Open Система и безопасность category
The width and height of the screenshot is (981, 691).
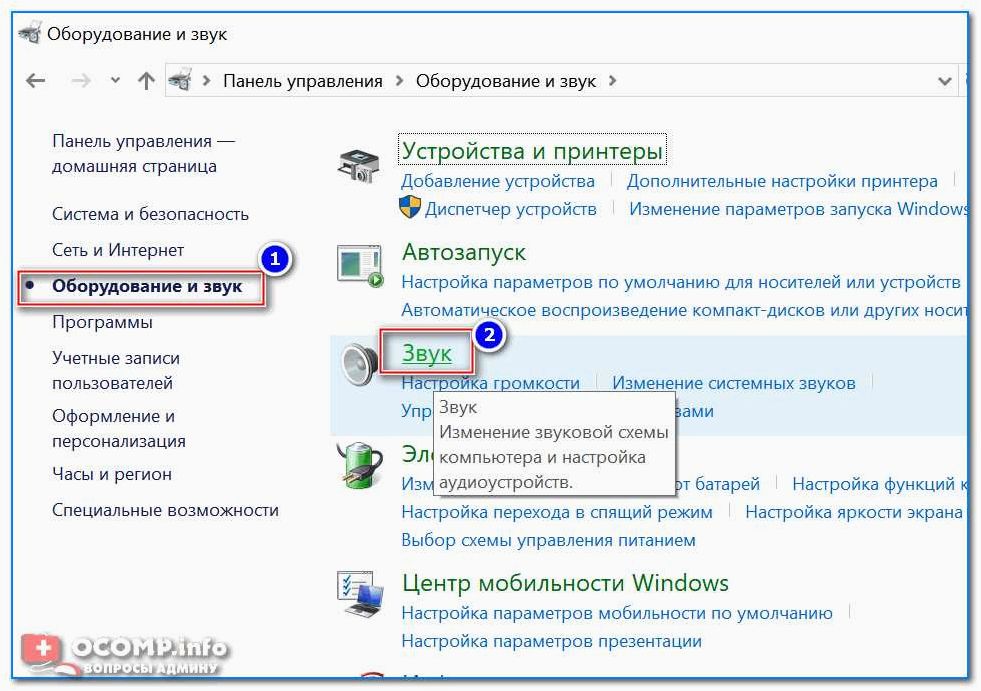tap(150, 214)
